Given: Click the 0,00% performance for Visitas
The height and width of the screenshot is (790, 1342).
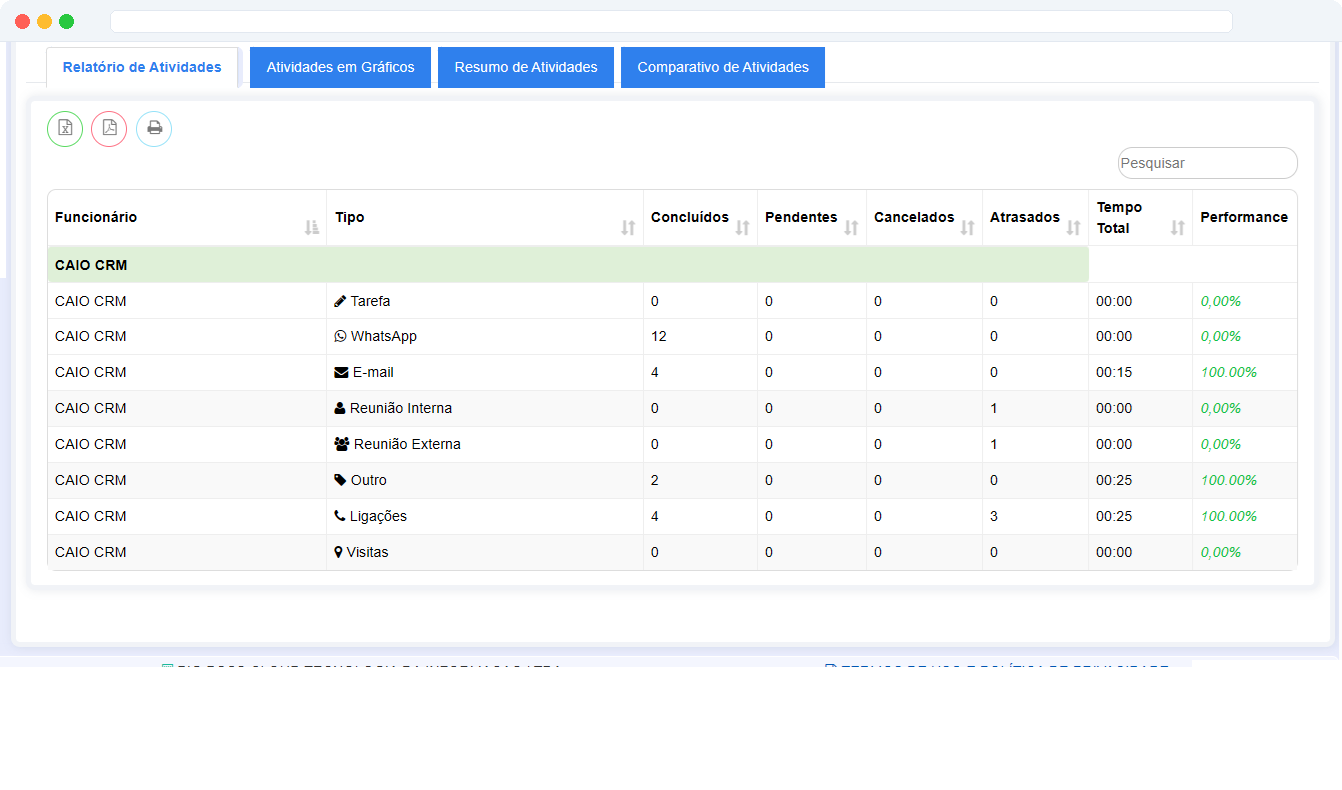Looking at the screenshot, I should pyautogui.click(x=1221, y=553).
